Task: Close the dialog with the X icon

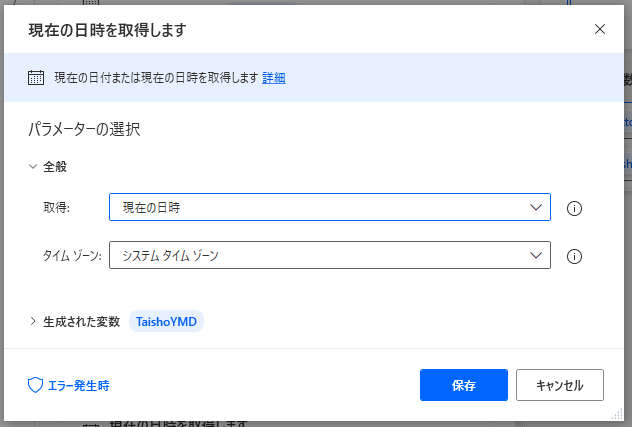Action: coord(600,29)
